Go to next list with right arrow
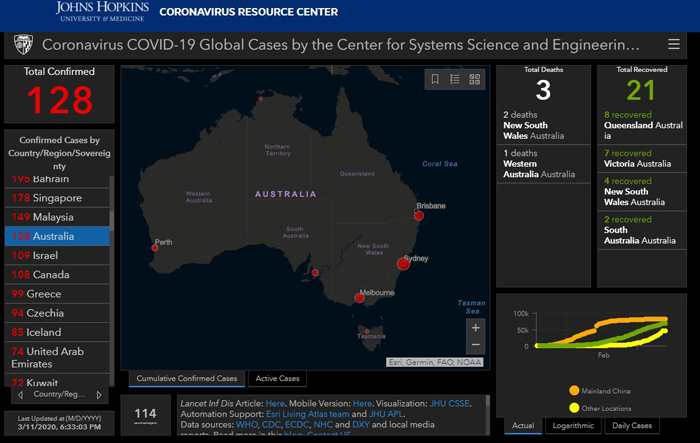The width and height of the screenshot is (700, 443). pos(99,395)
